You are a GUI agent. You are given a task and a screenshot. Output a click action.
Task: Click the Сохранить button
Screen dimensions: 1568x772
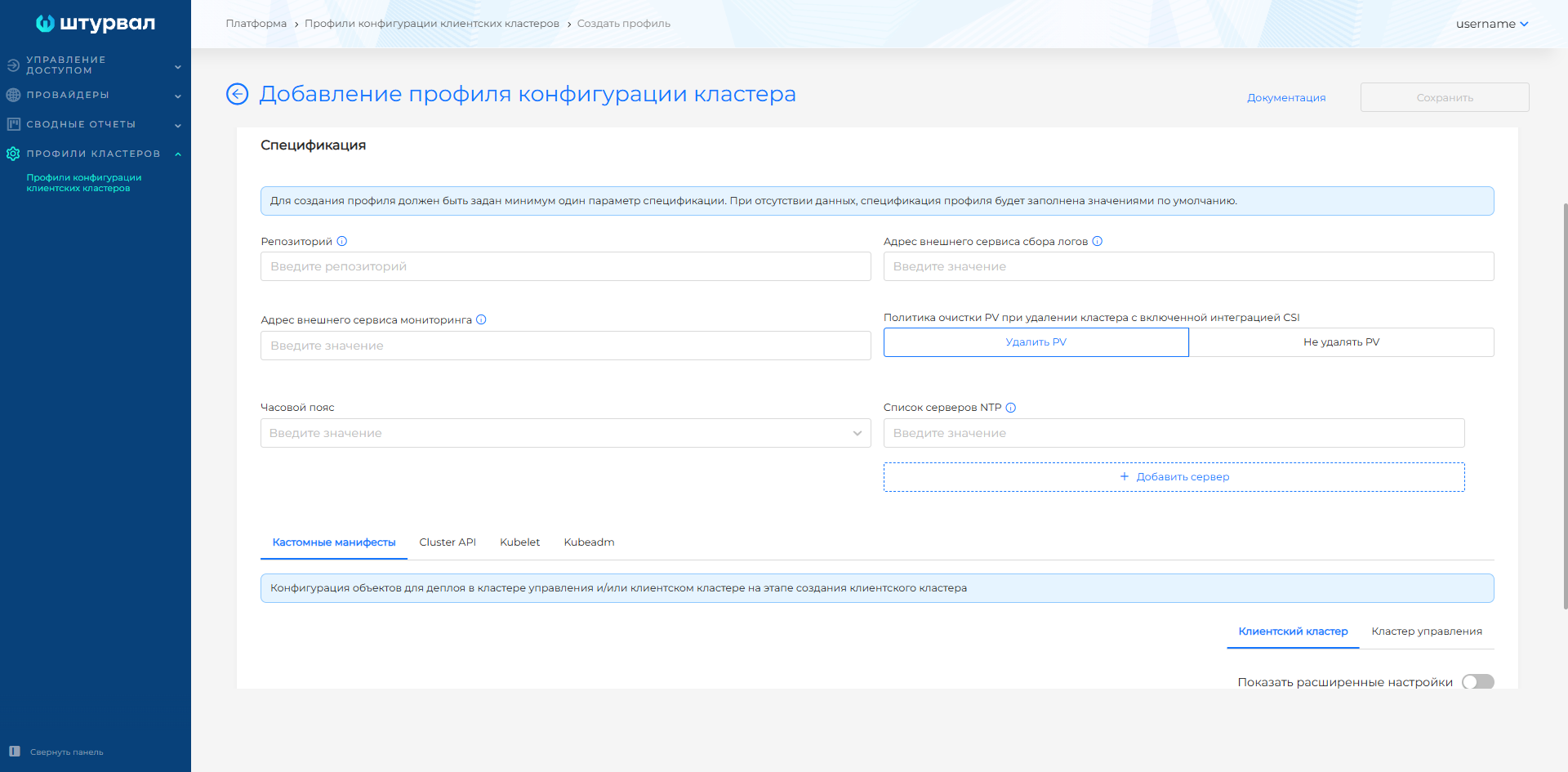point(1445,97)
